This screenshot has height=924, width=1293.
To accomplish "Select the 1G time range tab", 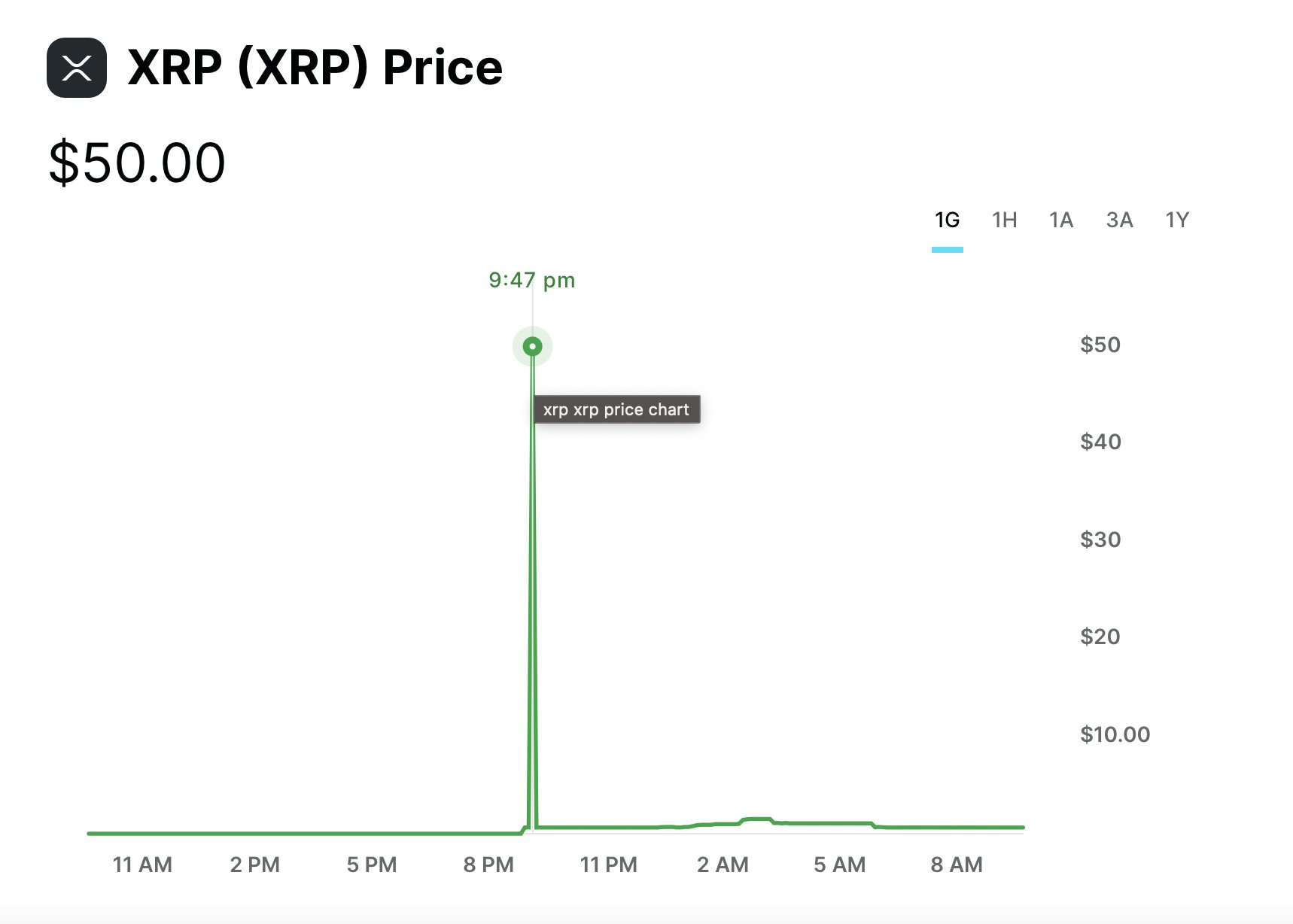I will (947, 220).
